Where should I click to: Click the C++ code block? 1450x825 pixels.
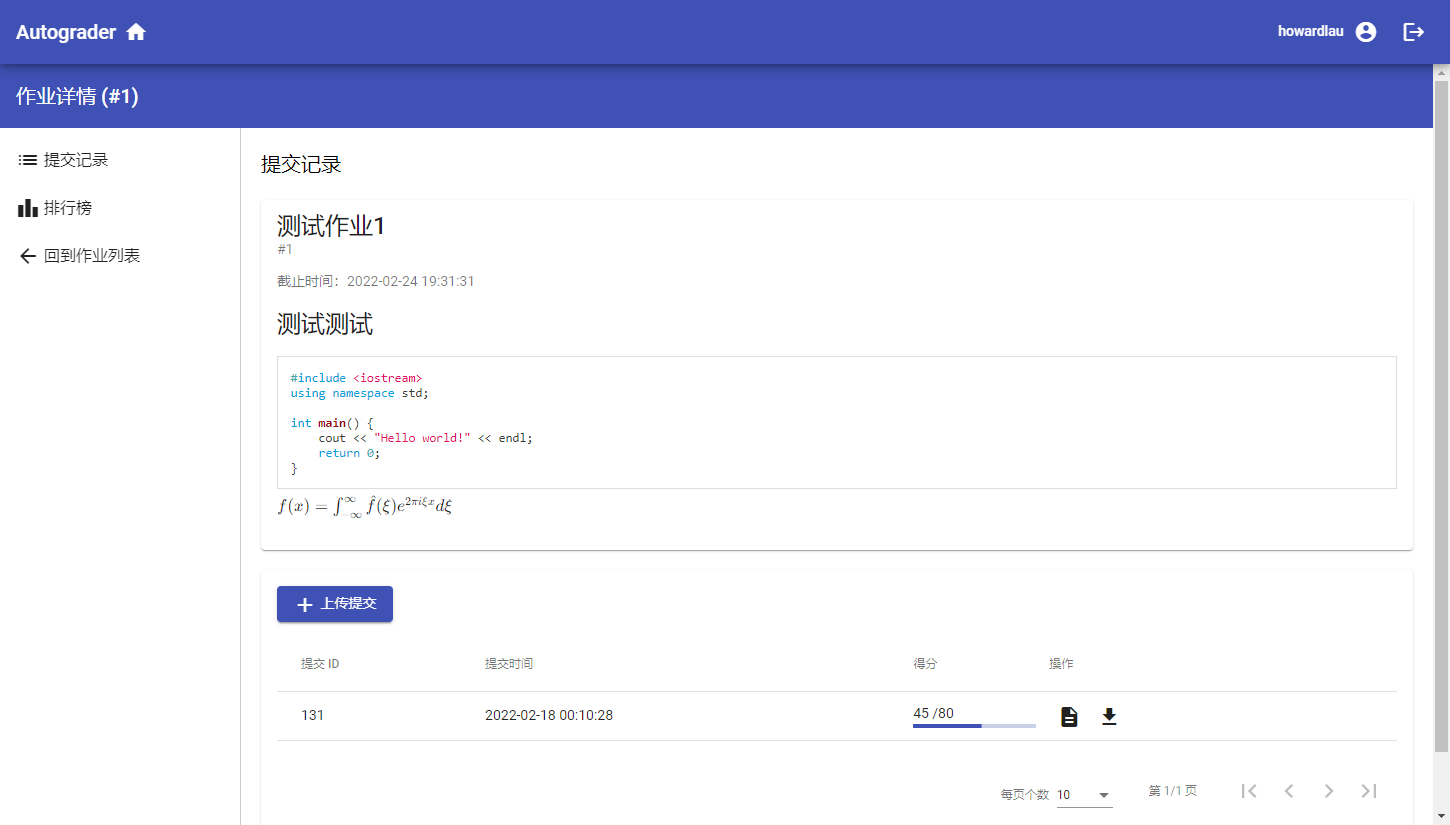pyautogui.click(x=837, y=422)
